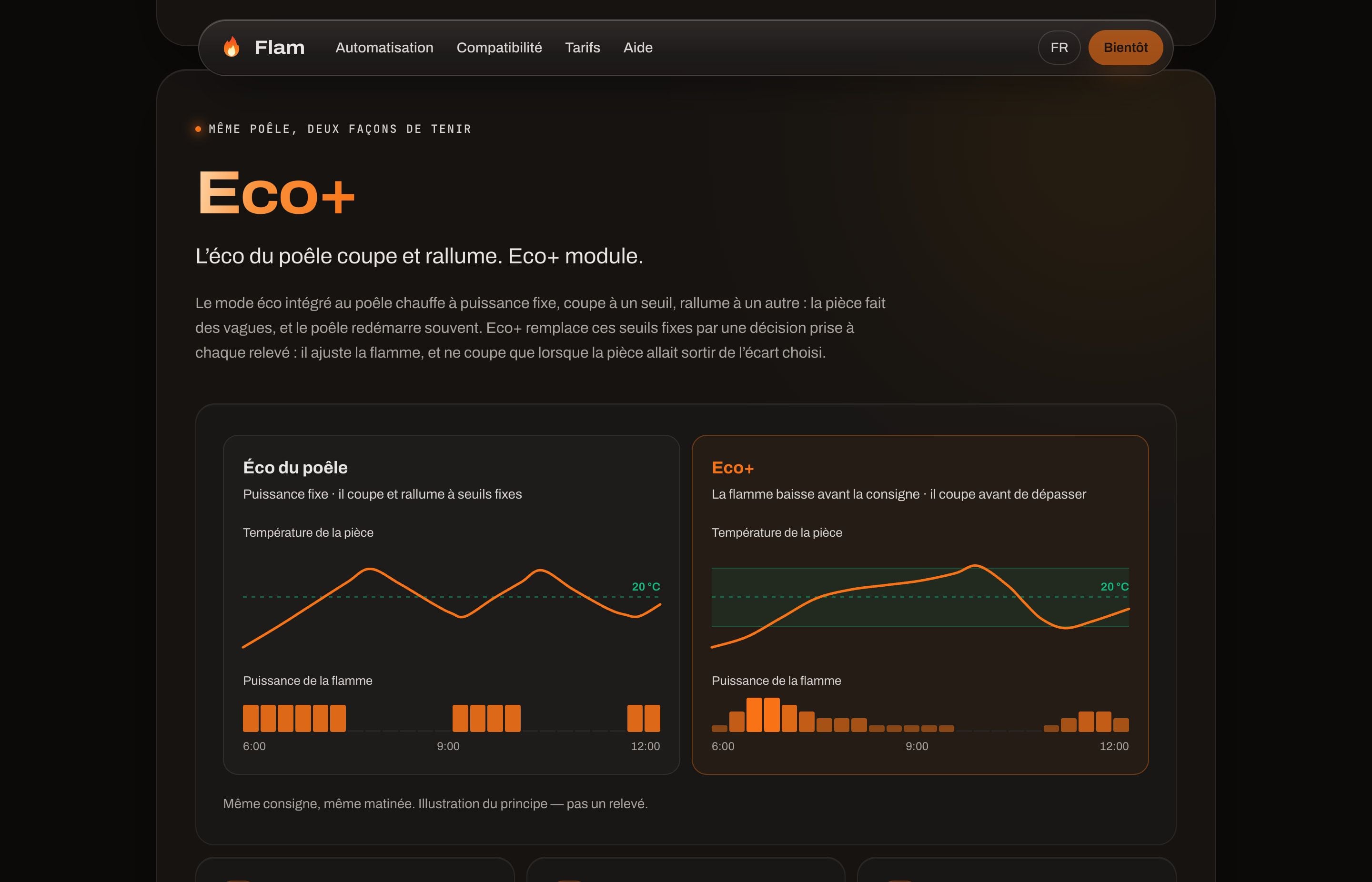Click the 12:00 axis label in Eco+ card
Viewport: 1372px width, 882px height.
click(1114, 746)
